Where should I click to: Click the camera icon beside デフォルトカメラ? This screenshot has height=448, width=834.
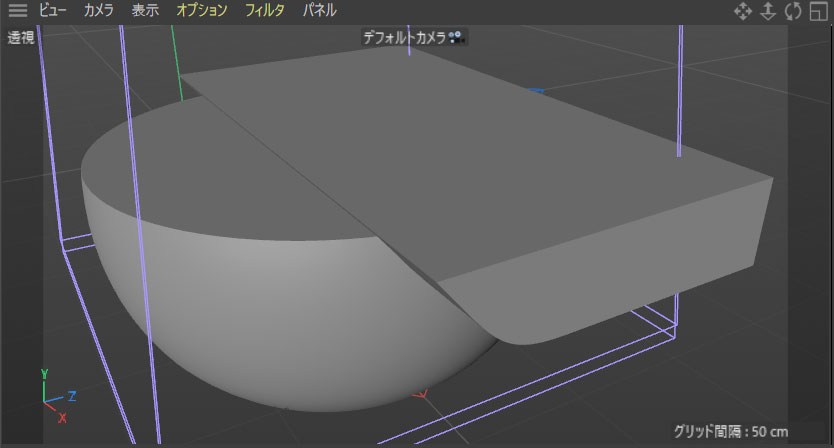(456, 38)
